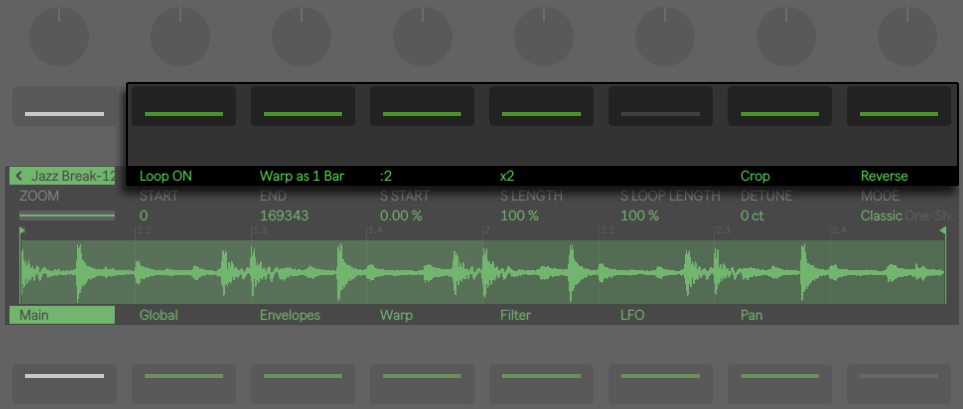Push the lower display button below Envelopes

[x=303, y=384]
